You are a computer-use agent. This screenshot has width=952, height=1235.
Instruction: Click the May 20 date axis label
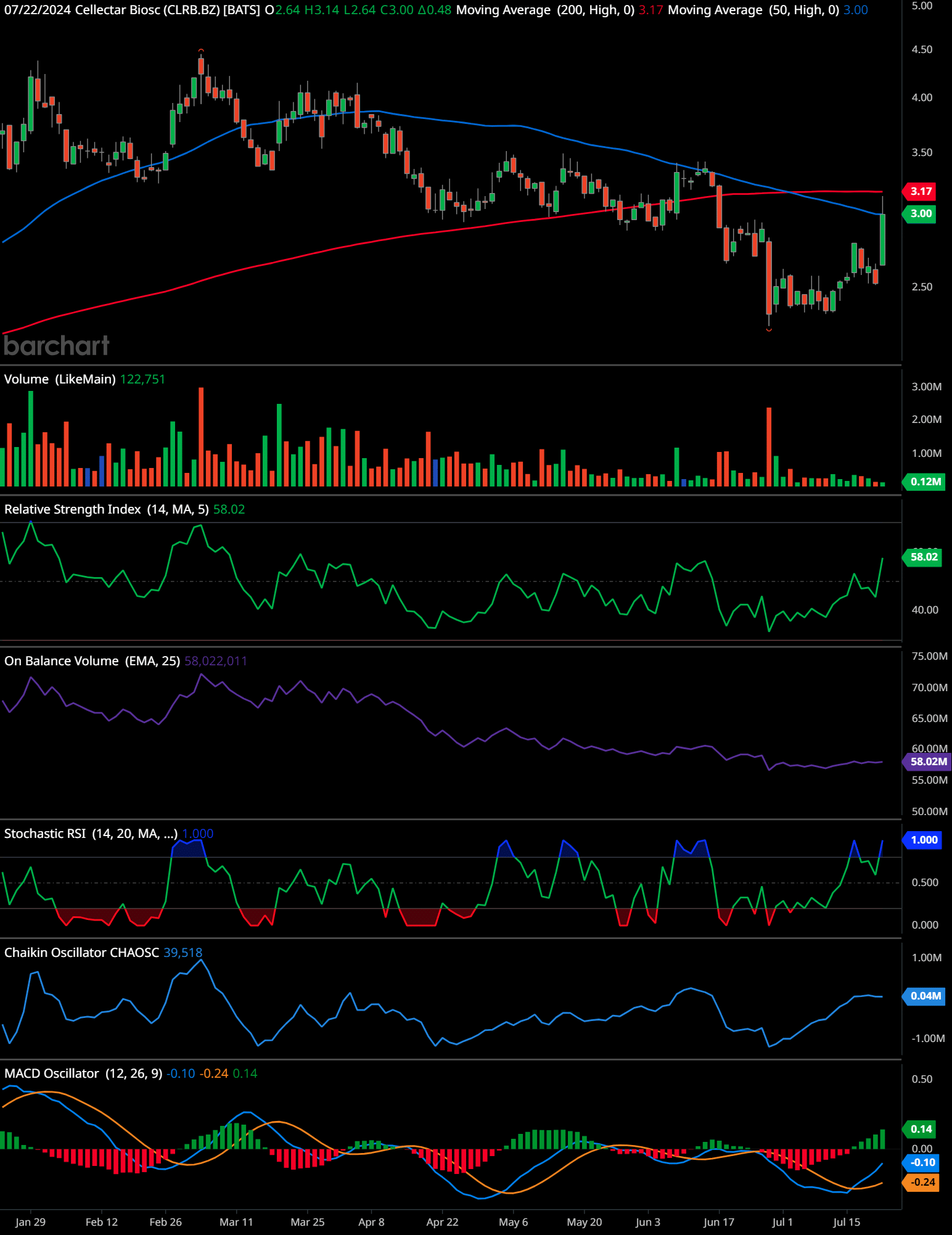click(584, 1222)
